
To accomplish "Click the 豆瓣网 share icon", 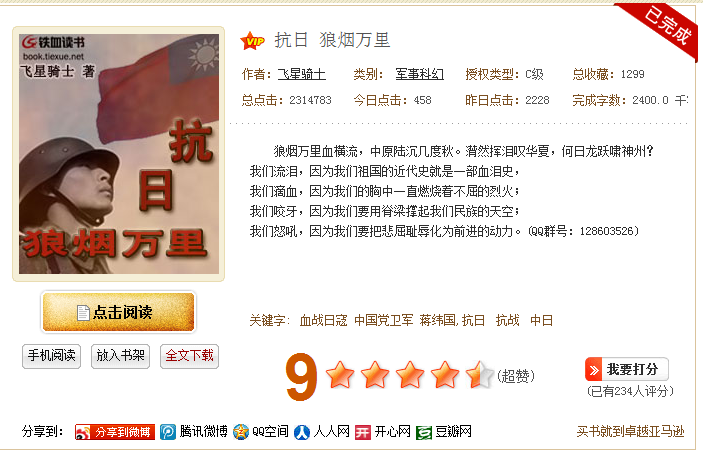I will [424, 432].
